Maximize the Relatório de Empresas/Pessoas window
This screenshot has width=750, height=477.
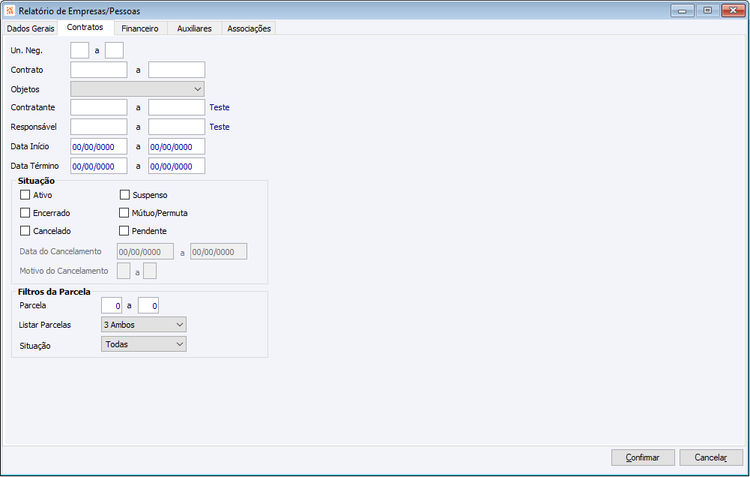pos(707,11)
